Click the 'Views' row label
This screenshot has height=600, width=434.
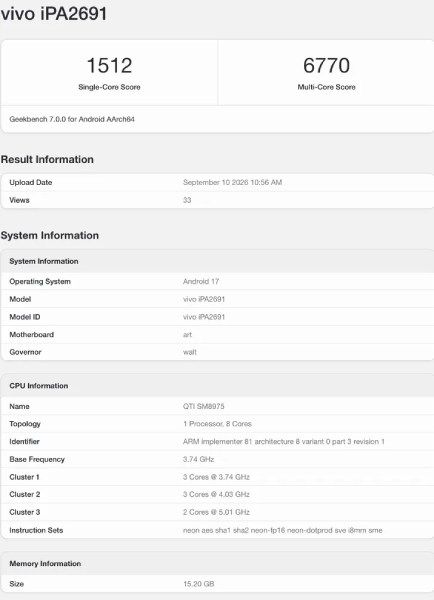pyautogui.click(x=20, y=200)
